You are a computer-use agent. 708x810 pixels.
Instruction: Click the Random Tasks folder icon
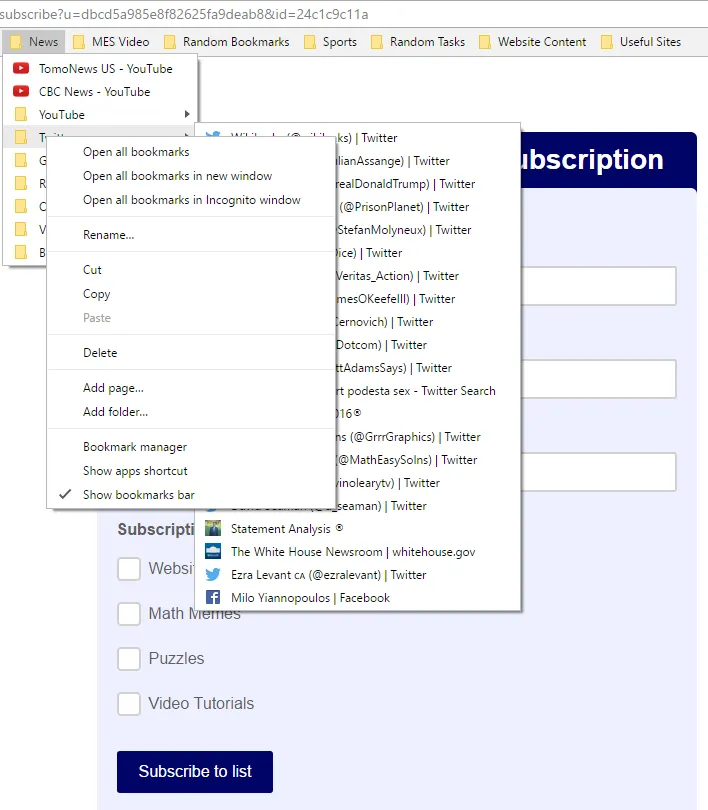(377, 42)
